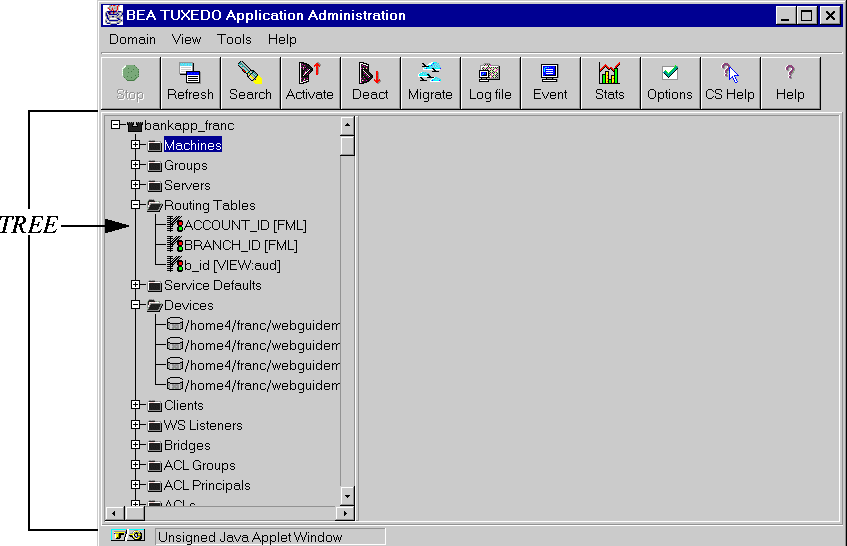Click the Machines folder icon

[155, 146]
